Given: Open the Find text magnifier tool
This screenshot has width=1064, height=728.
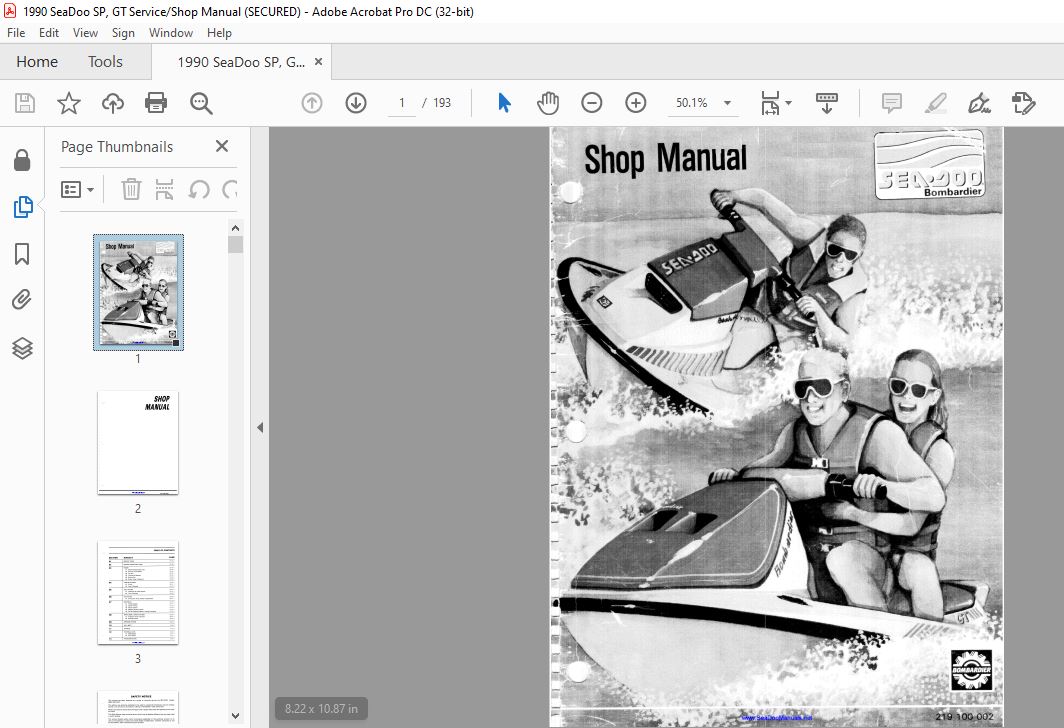Looking at the screenshot, I should pos(201,103).
